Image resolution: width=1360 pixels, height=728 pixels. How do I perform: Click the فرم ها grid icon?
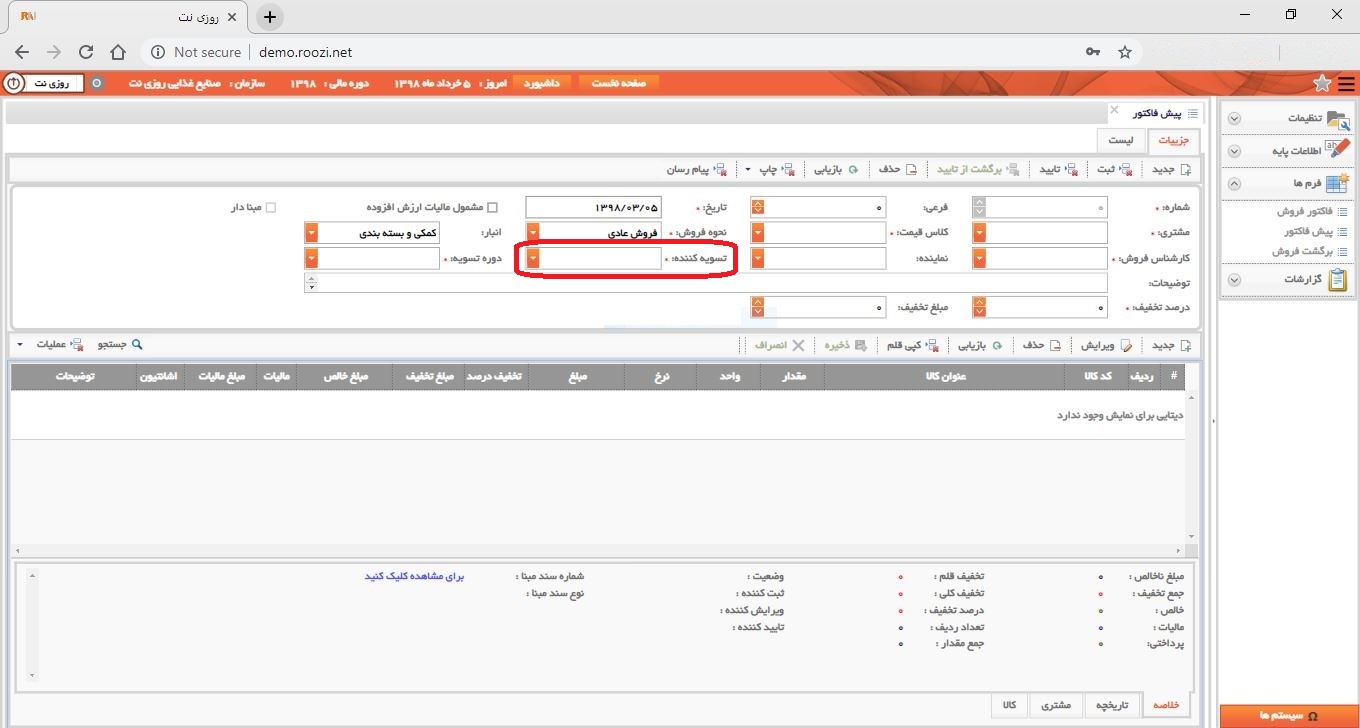(1338, 183)
